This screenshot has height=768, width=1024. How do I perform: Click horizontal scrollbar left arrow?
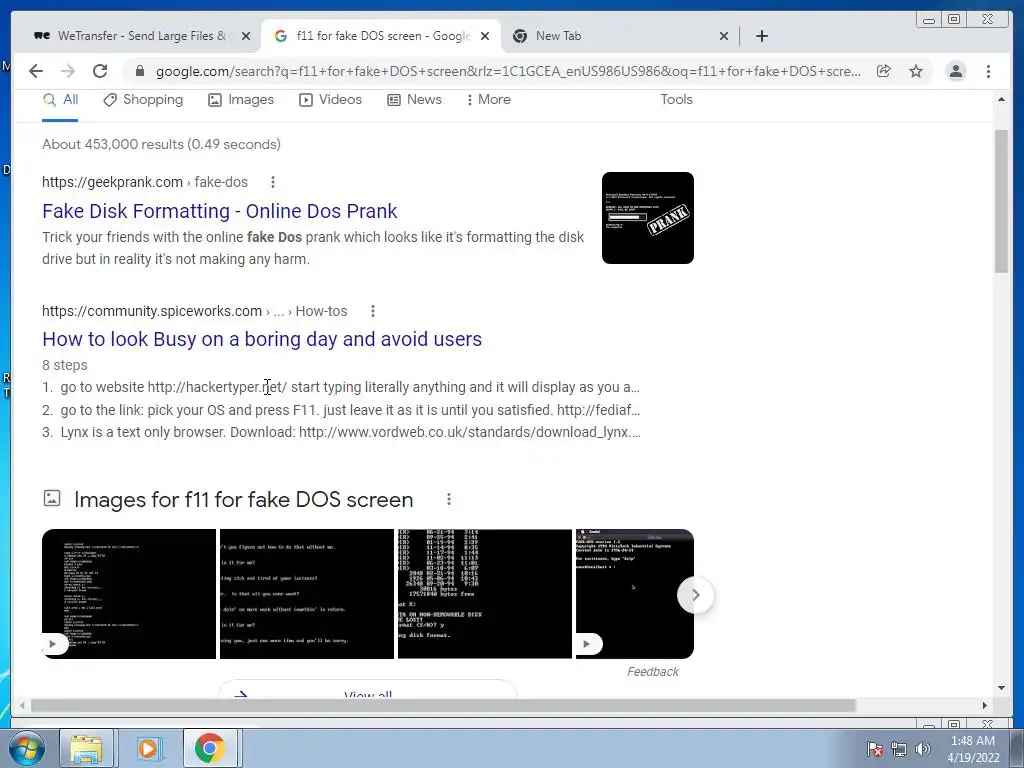tap(22, 705)
